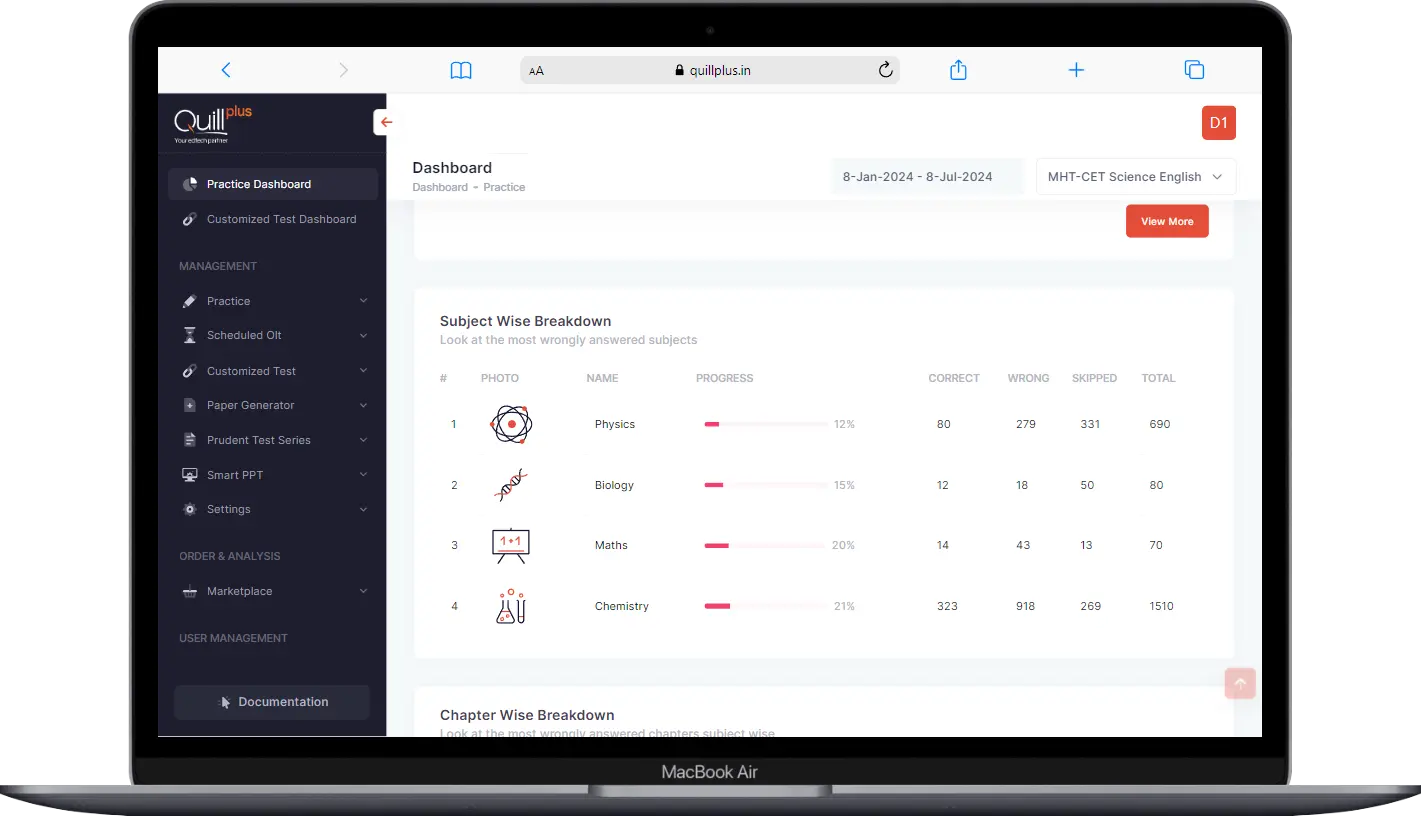Open the Documentation button
Image resolution: width=1421 pixels, height=816 pixels.
tap(272, 702)
